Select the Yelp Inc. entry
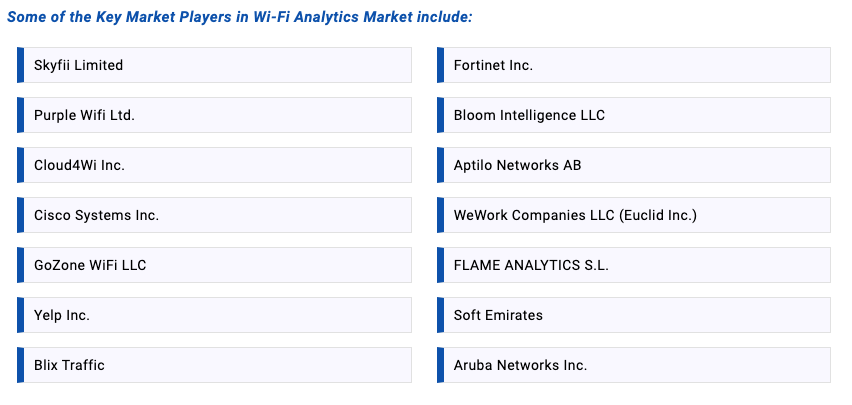This screenshot has width=852, height=405. [x=62, y=315]
